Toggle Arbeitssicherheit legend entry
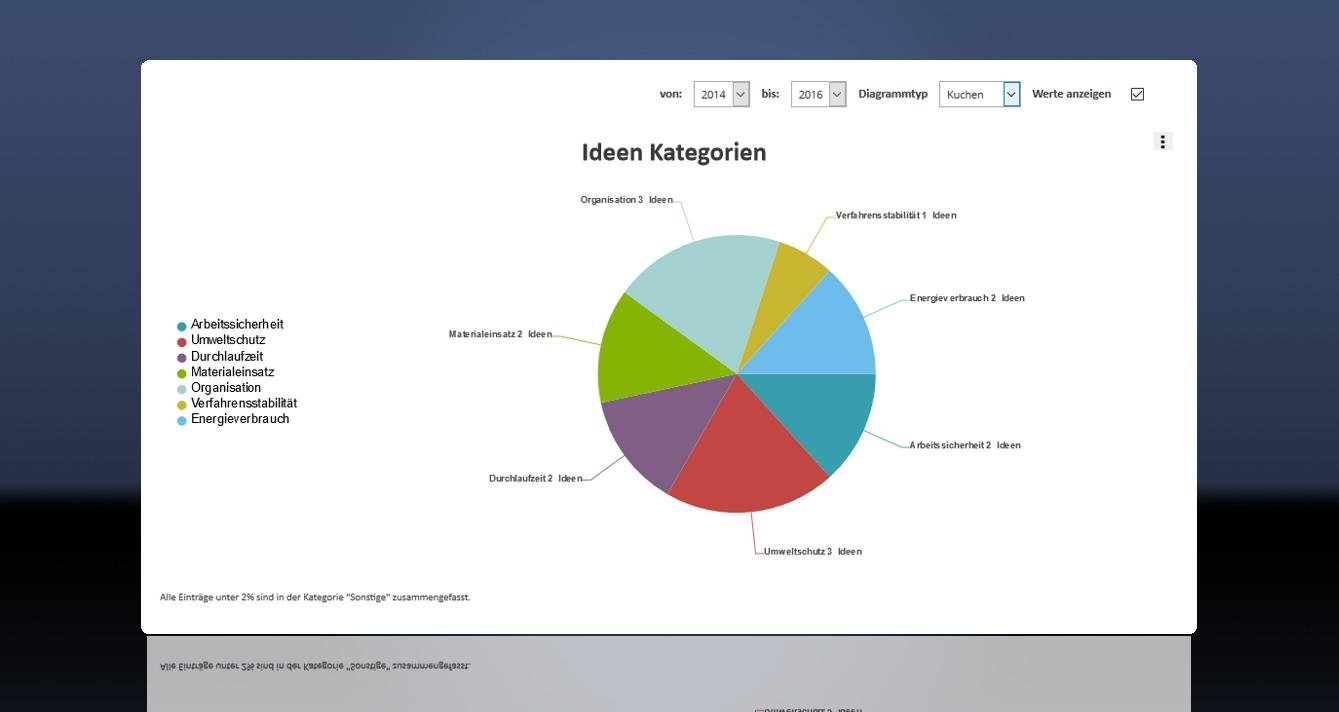This screenshot has width=1339, height=712. (x=230, y=325)
